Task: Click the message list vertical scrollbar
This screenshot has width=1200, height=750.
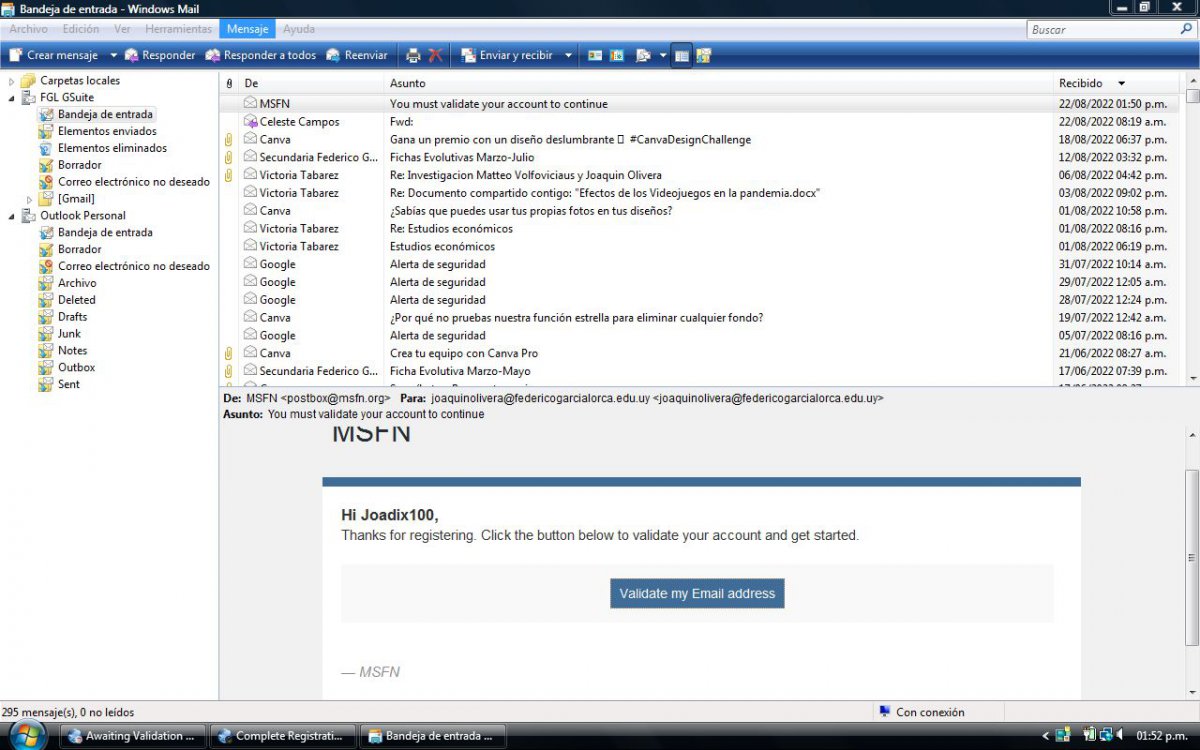Action: click(1192, 230)
